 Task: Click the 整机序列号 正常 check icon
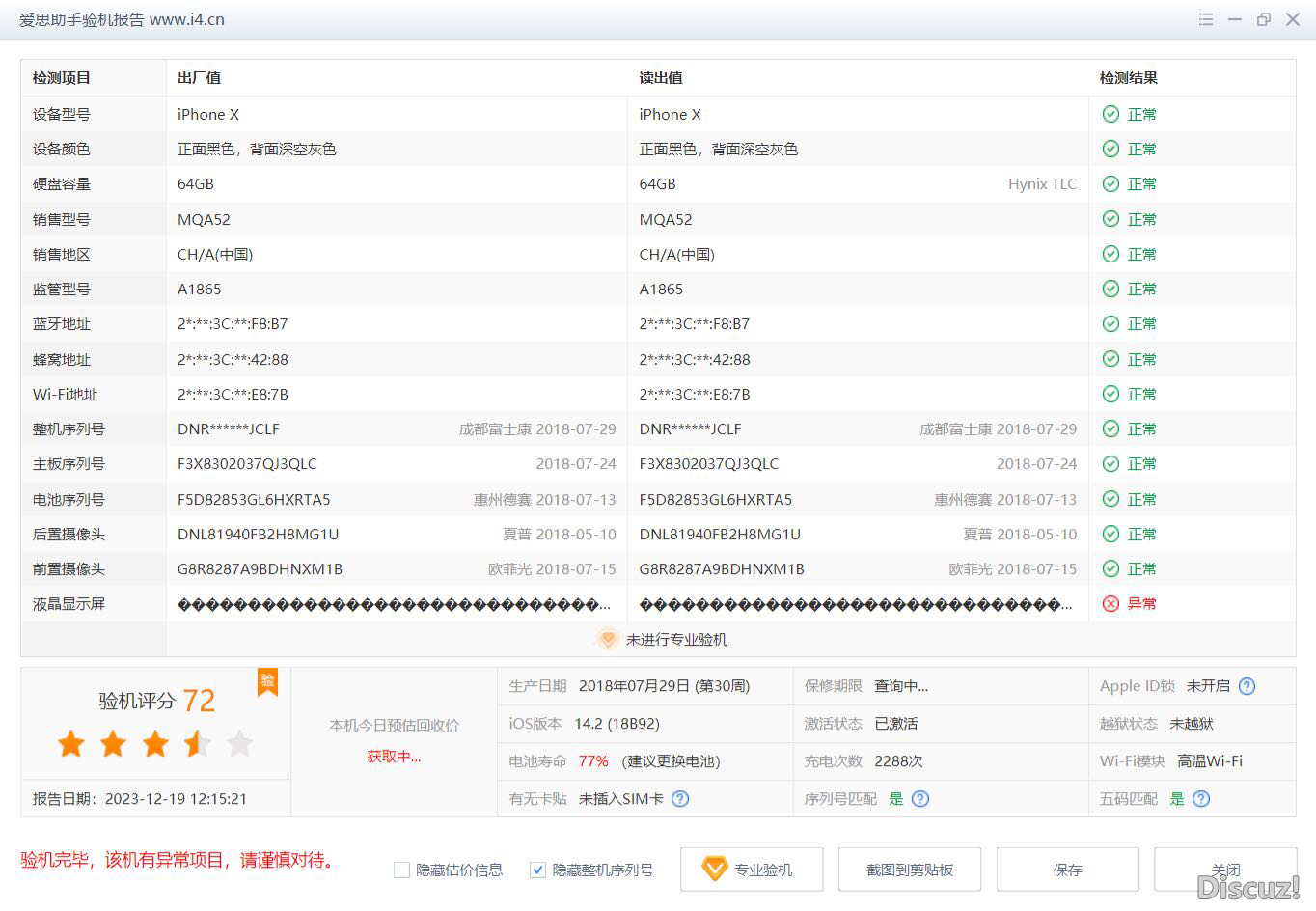(x=1110, y=428)
